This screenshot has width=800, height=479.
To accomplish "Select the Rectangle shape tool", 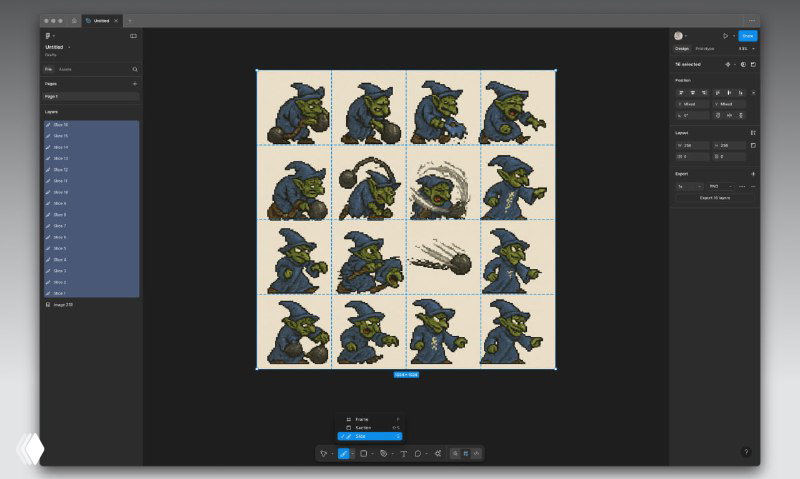I will tap(363, 453).
